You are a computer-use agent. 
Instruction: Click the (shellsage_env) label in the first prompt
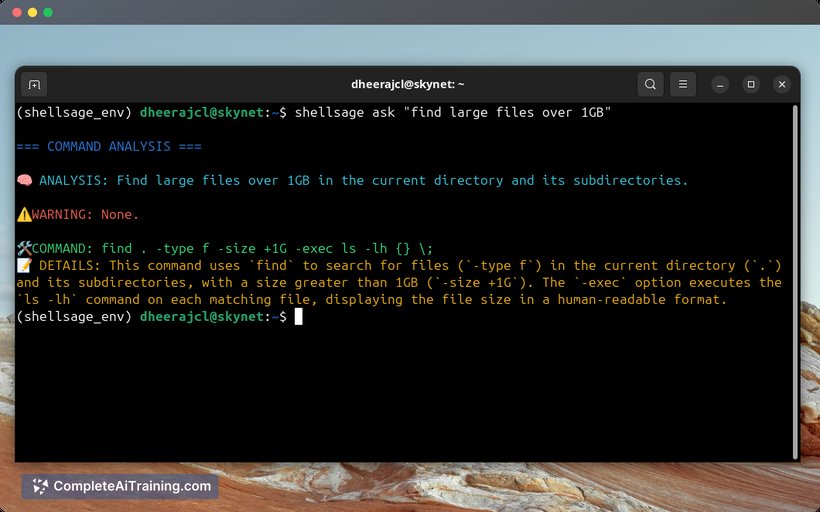[74, 112]
